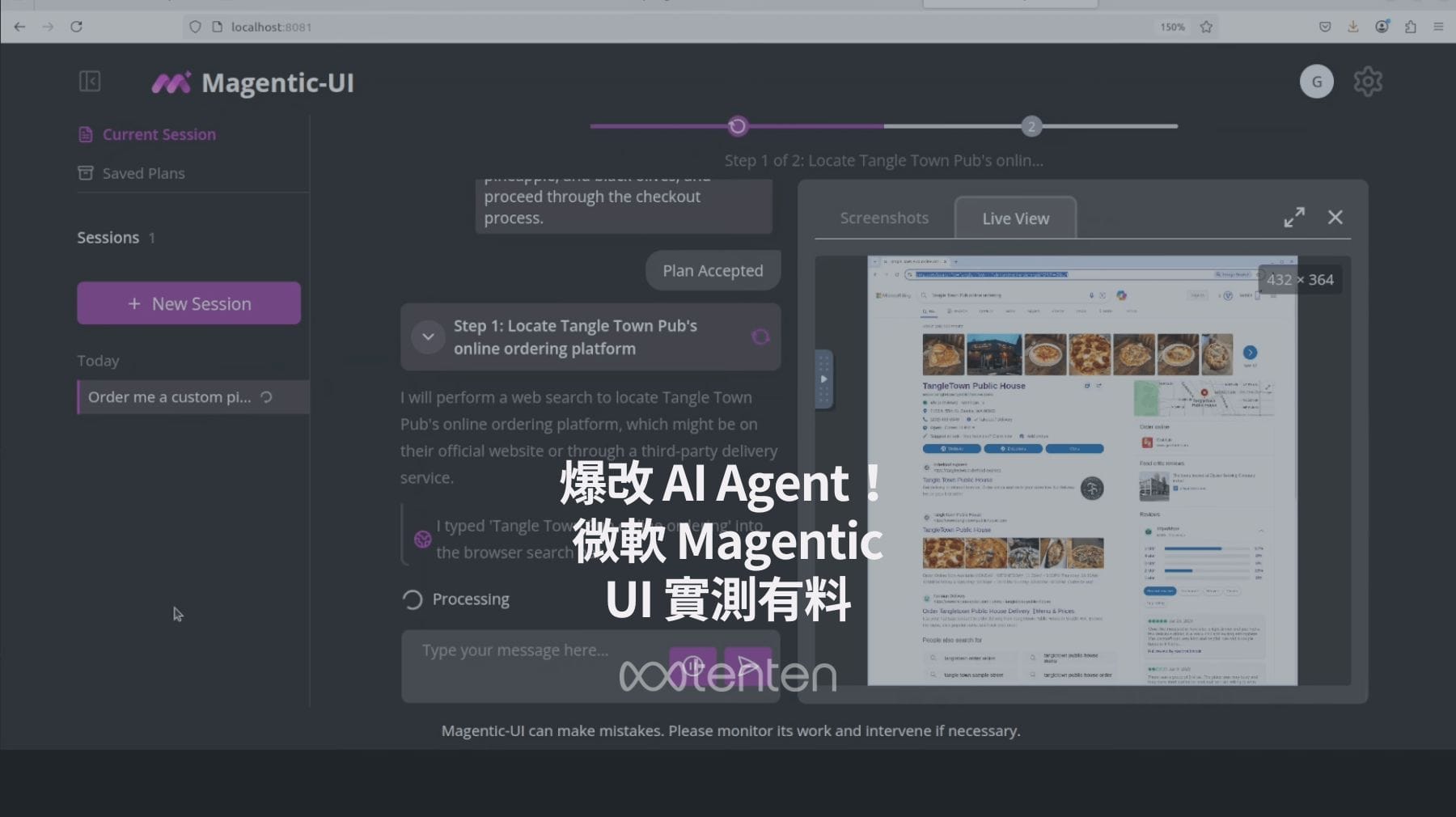Switch to the Screenshots tab
The height and width of the screenshot is (817, 1456).
point(884,218)
